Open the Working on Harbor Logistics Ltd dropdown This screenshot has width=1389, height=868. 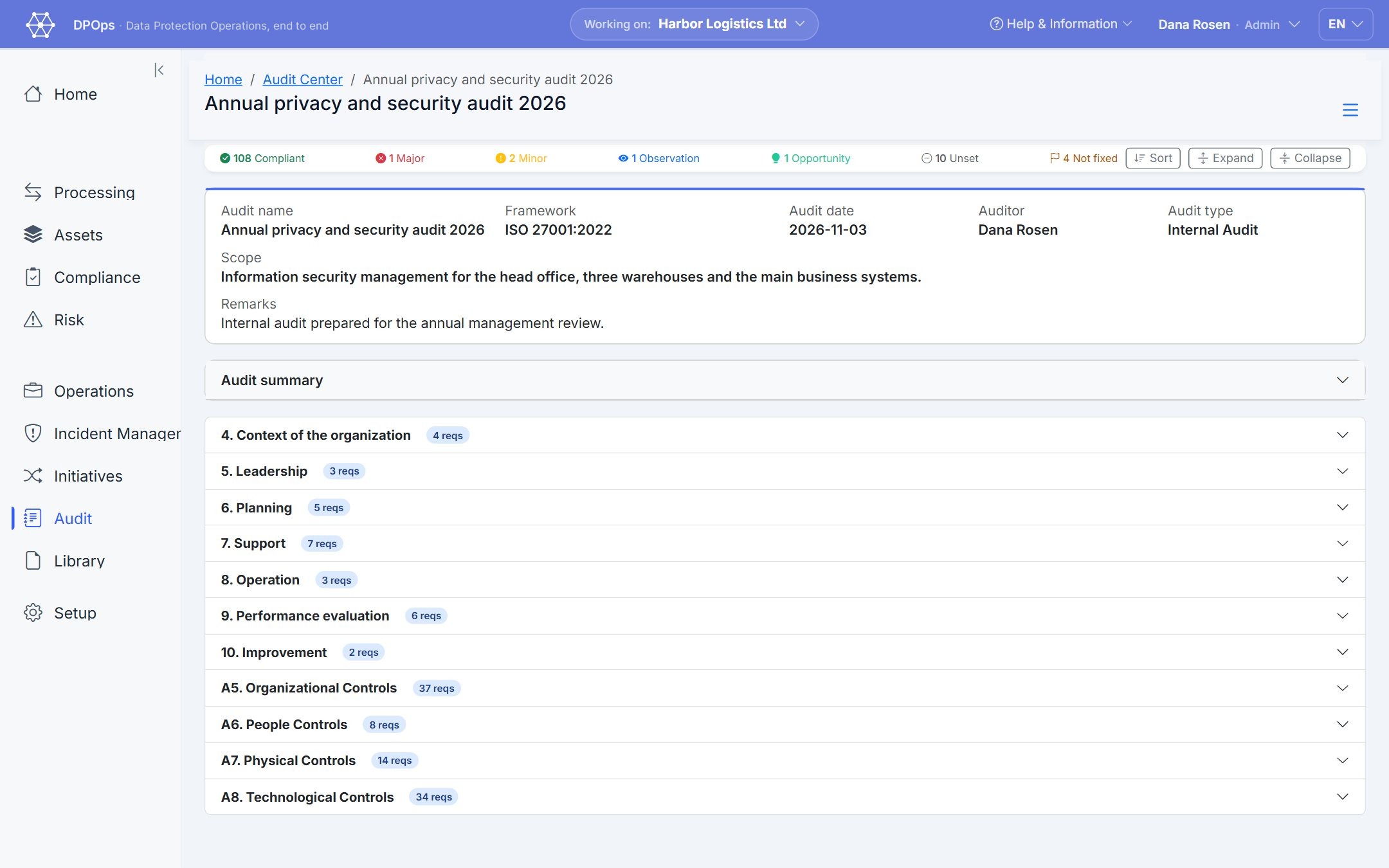click(694, 24)
